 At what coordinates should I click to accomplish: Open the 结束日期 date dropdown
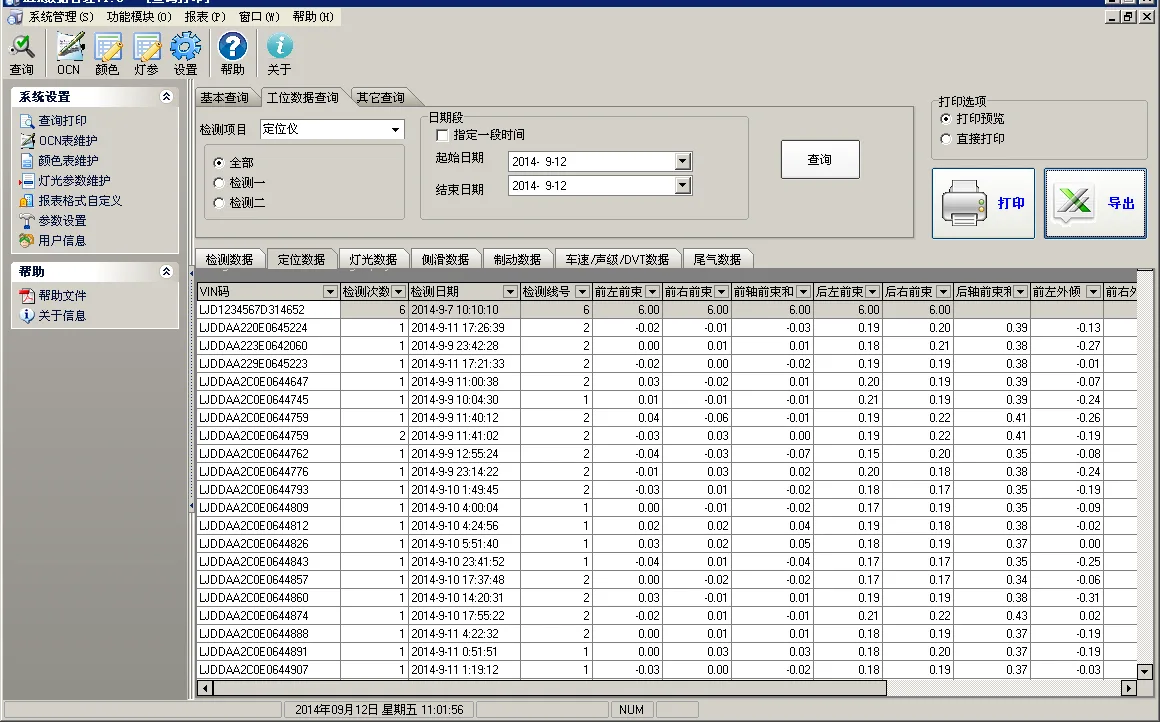(x=683, y=186)
